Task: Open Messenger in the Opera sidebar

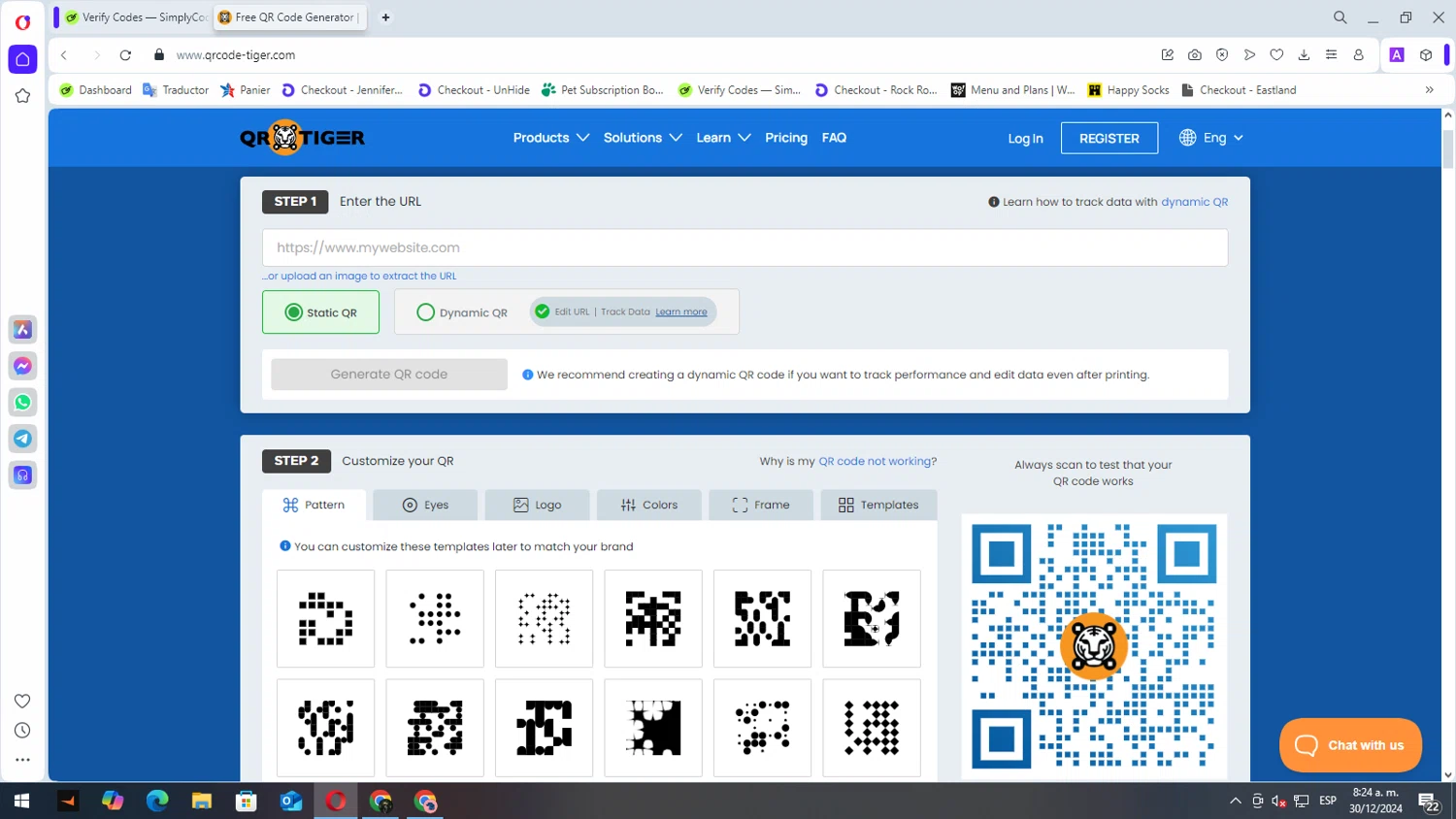Action: coord(22,366)
